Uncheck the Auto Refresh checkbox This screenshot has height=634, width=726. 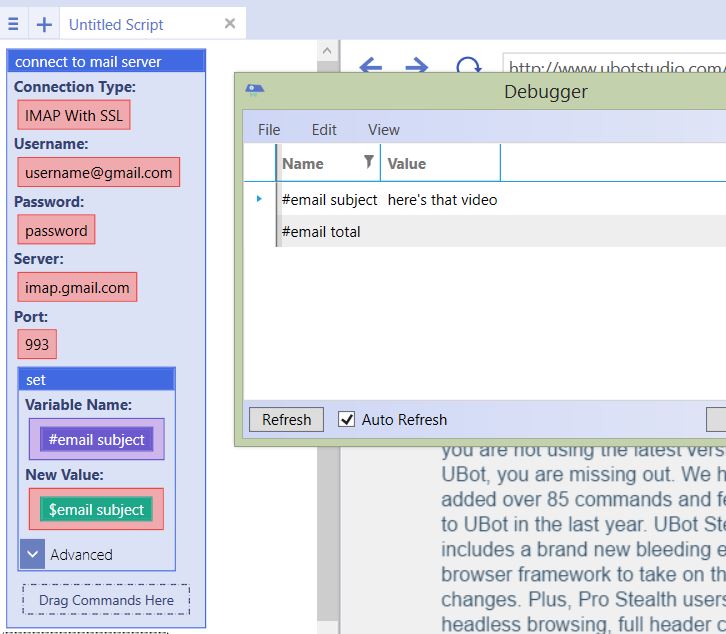click(x=346, y=420)
